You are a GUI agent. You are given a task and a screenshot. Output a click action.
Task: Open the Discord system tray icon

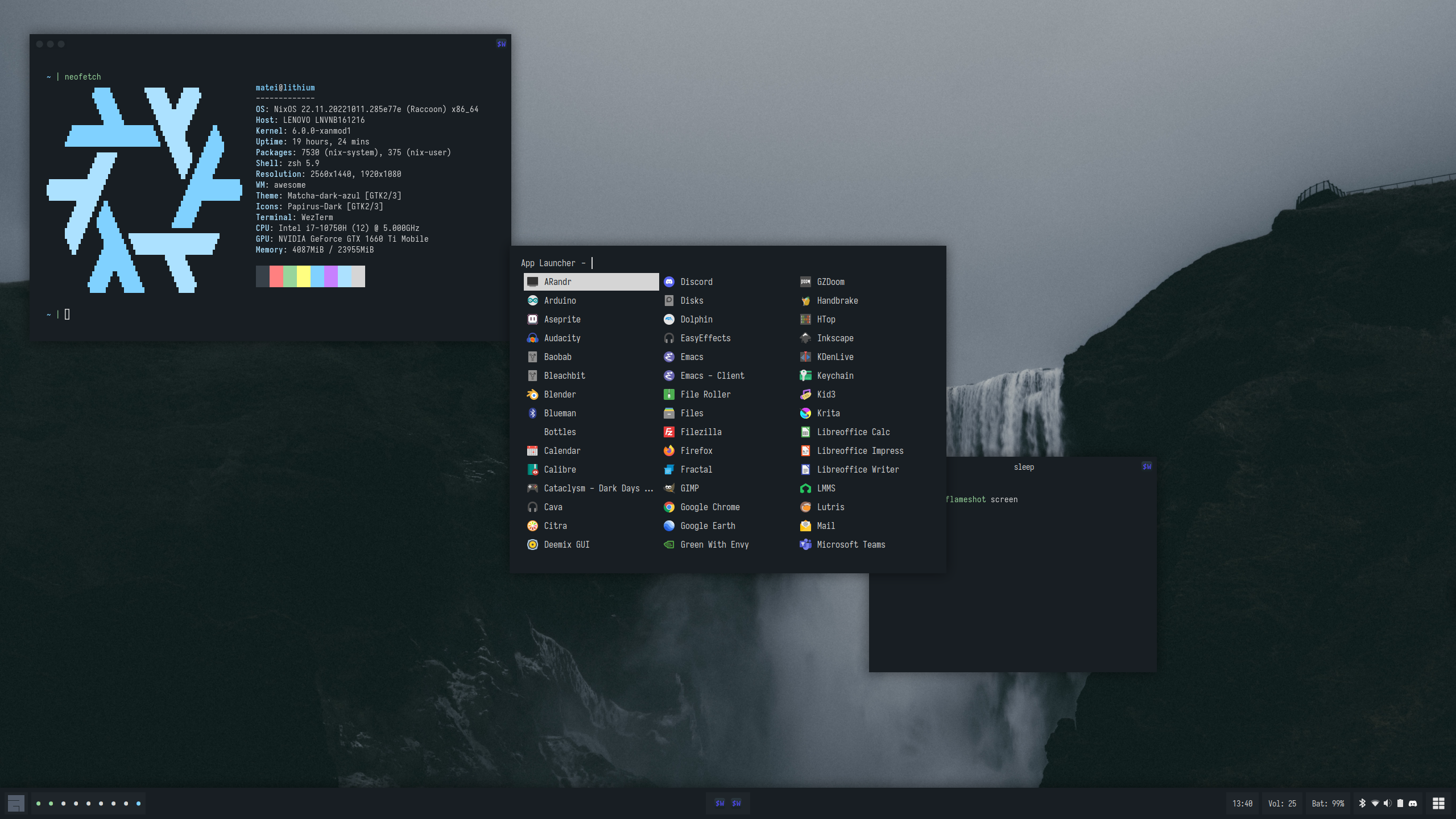click(1413, 803)
